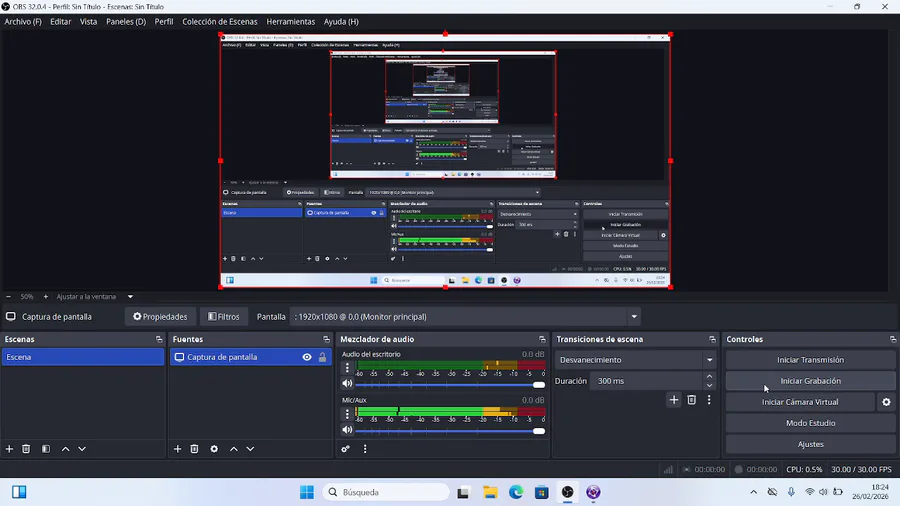Adjust Mic/Aux volume slider
Image resolution: width=900 pixels, height=506 pixels.
tap(450, 431)
